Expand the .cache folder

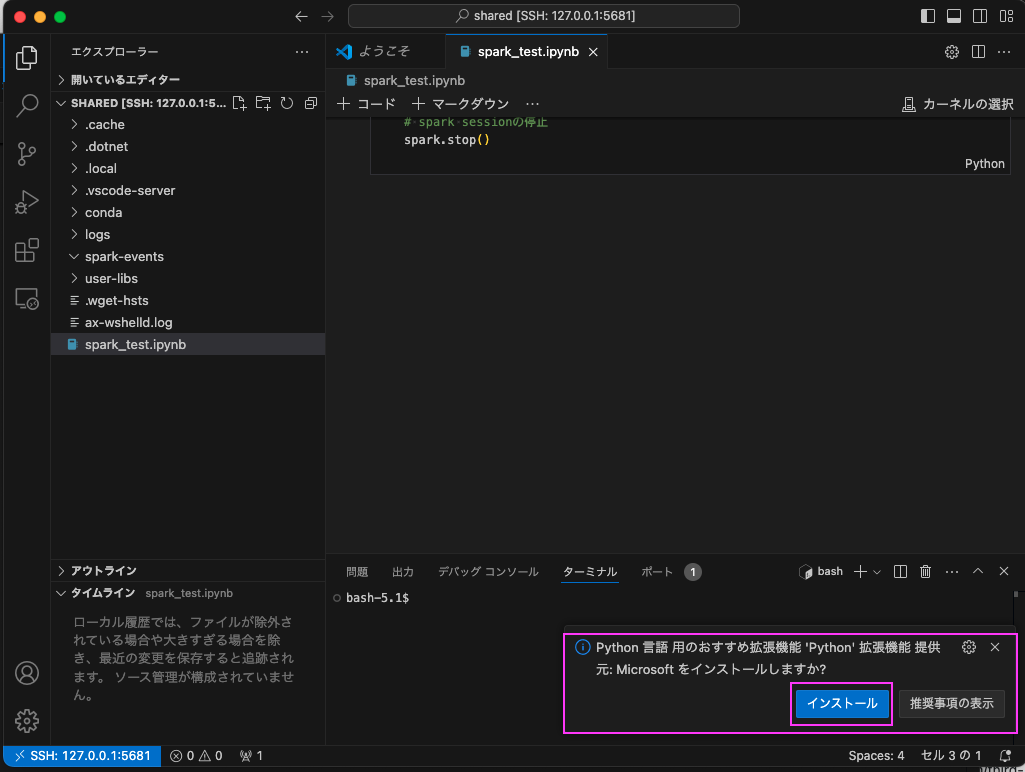pyautogui.click(x=188, y=124)
